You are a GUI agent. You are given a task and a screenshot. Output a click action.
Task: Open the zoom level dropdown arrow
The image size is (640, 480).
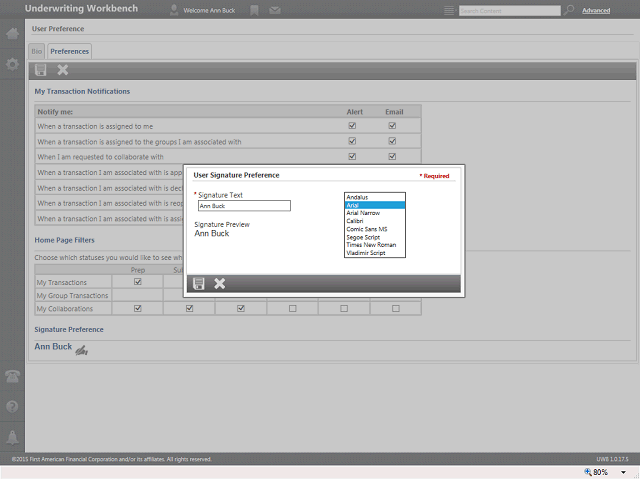point(623,473)
